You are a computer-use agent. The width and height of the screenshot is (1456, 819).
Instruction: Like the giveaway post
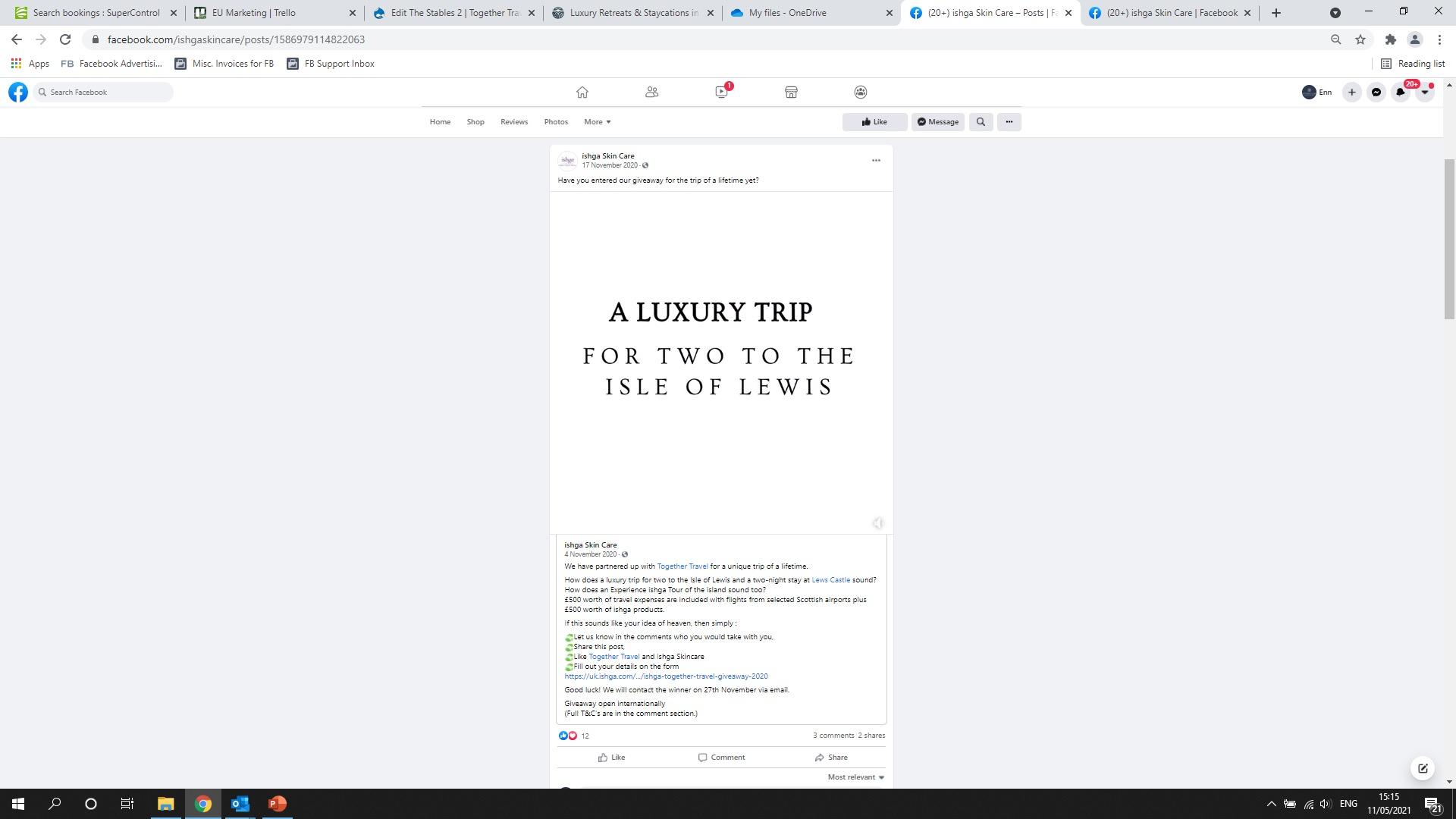tap(611, 758)
